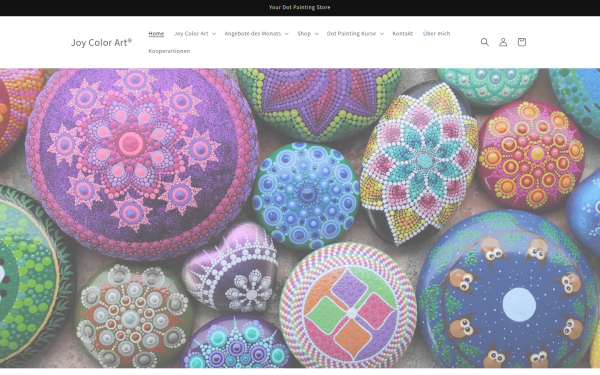Open the Über mich page

click(436, 34)
